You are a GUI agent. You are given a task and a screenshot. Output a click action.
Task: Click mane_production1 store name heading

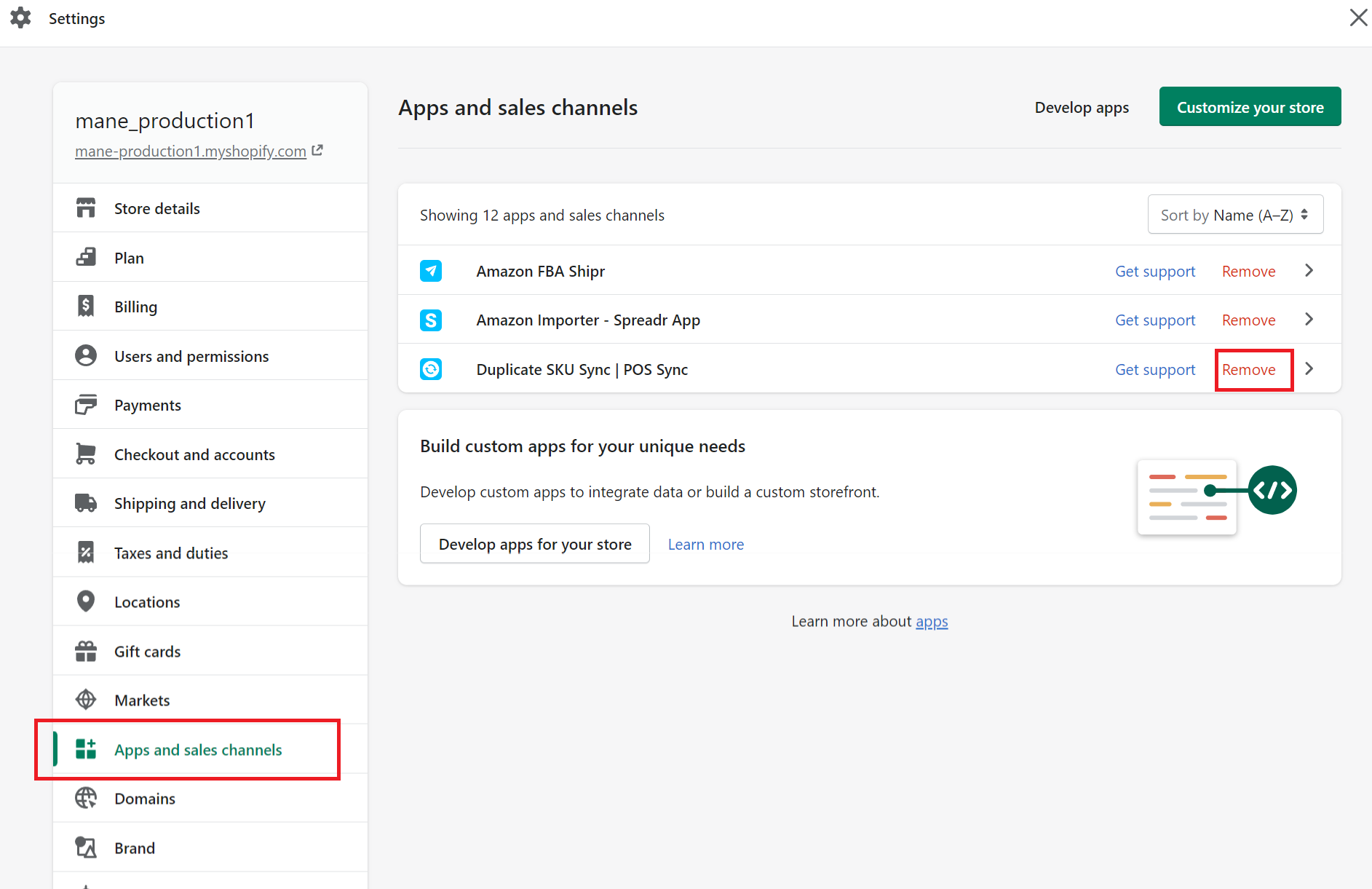(165, 120)
